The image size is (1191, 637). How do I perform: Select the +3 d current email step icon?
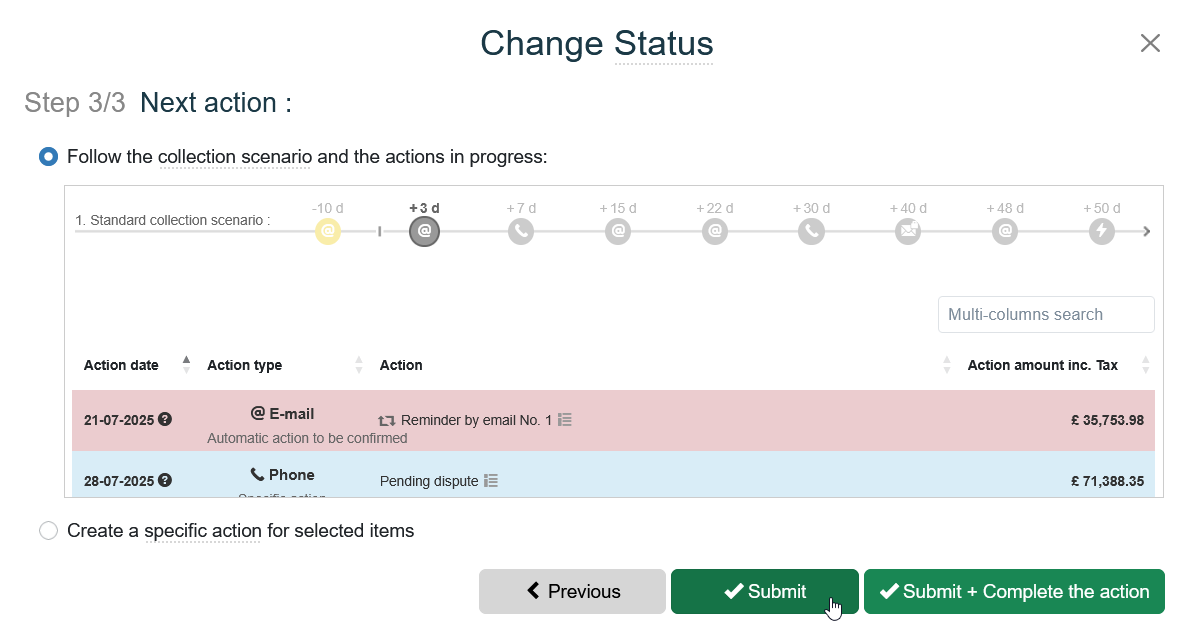click(424, 232)
